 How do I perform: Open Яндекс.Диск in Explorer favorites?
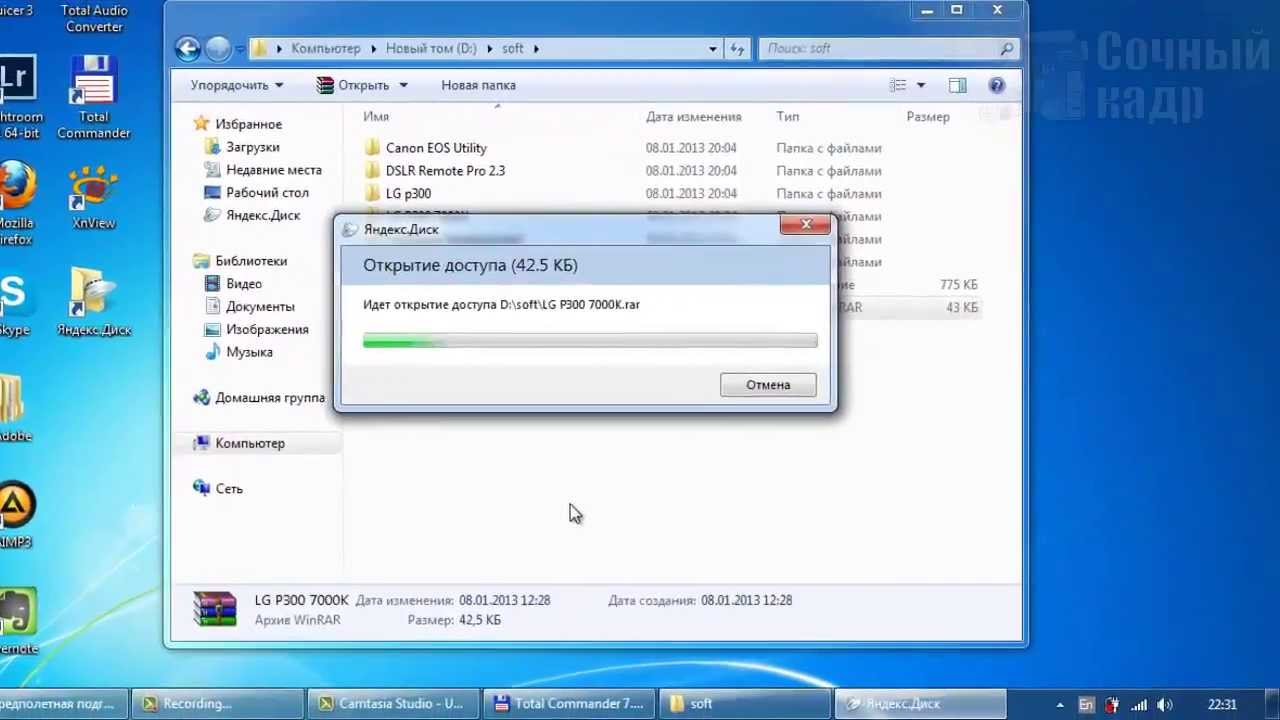(x=263, y=215)
